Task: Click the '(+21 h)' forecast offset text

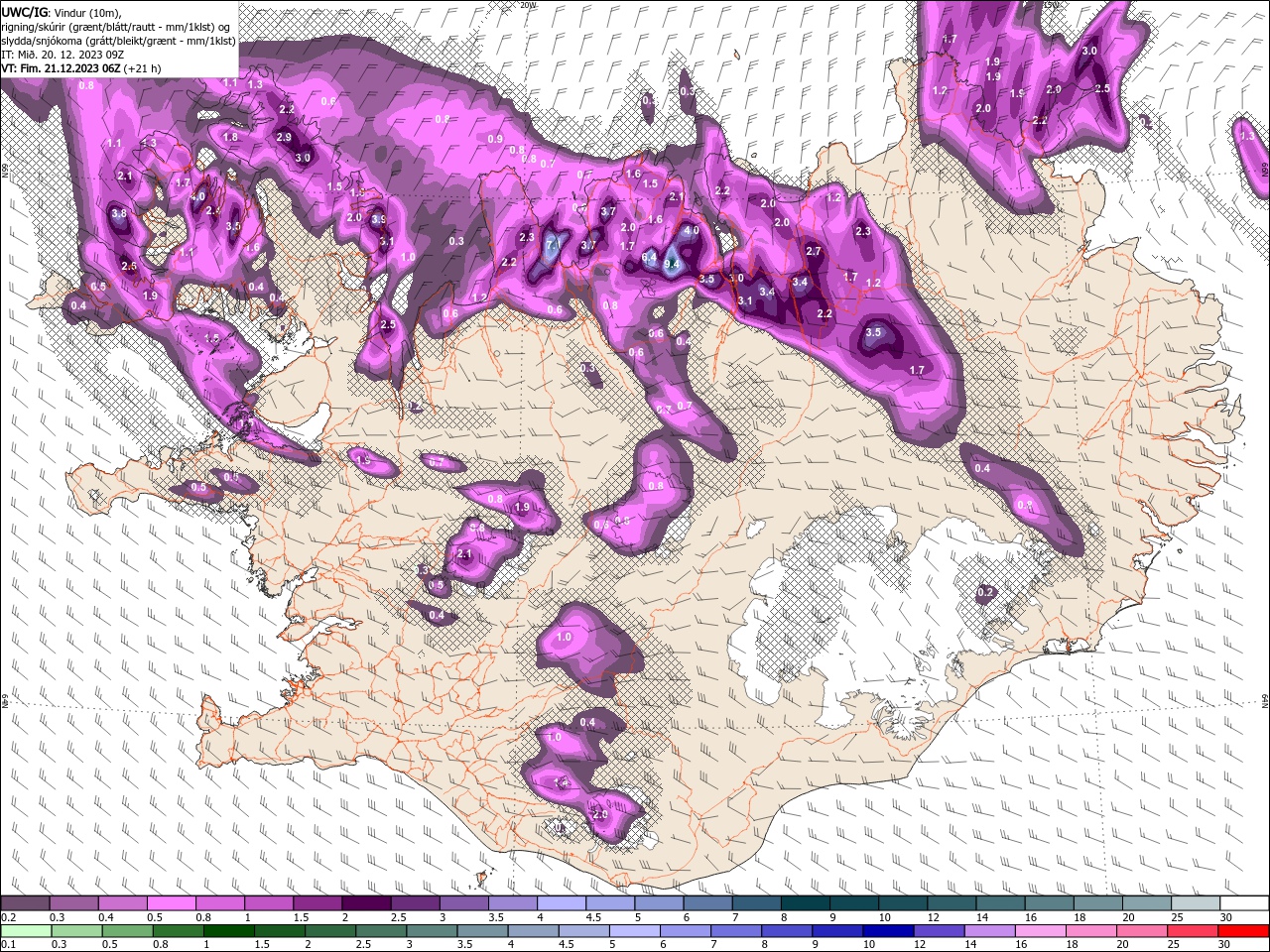Action: tap(142, 68)
